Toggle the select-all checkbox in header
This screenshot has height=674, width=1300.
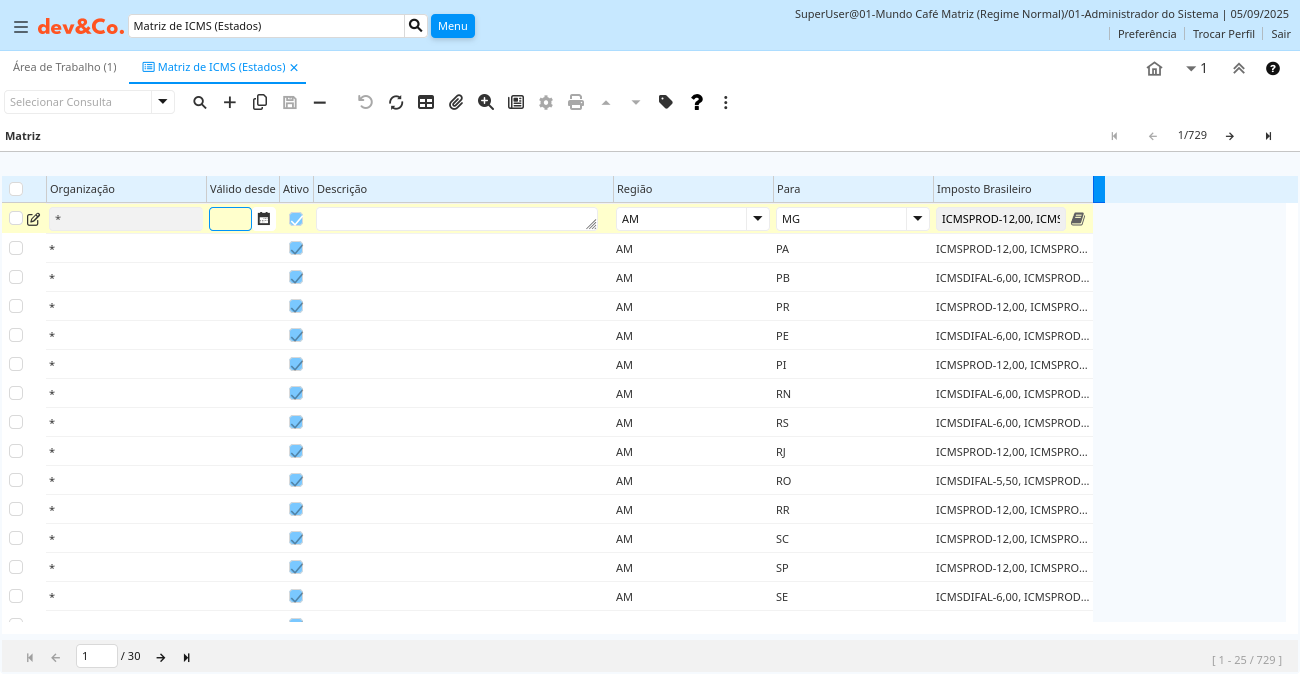16,189
